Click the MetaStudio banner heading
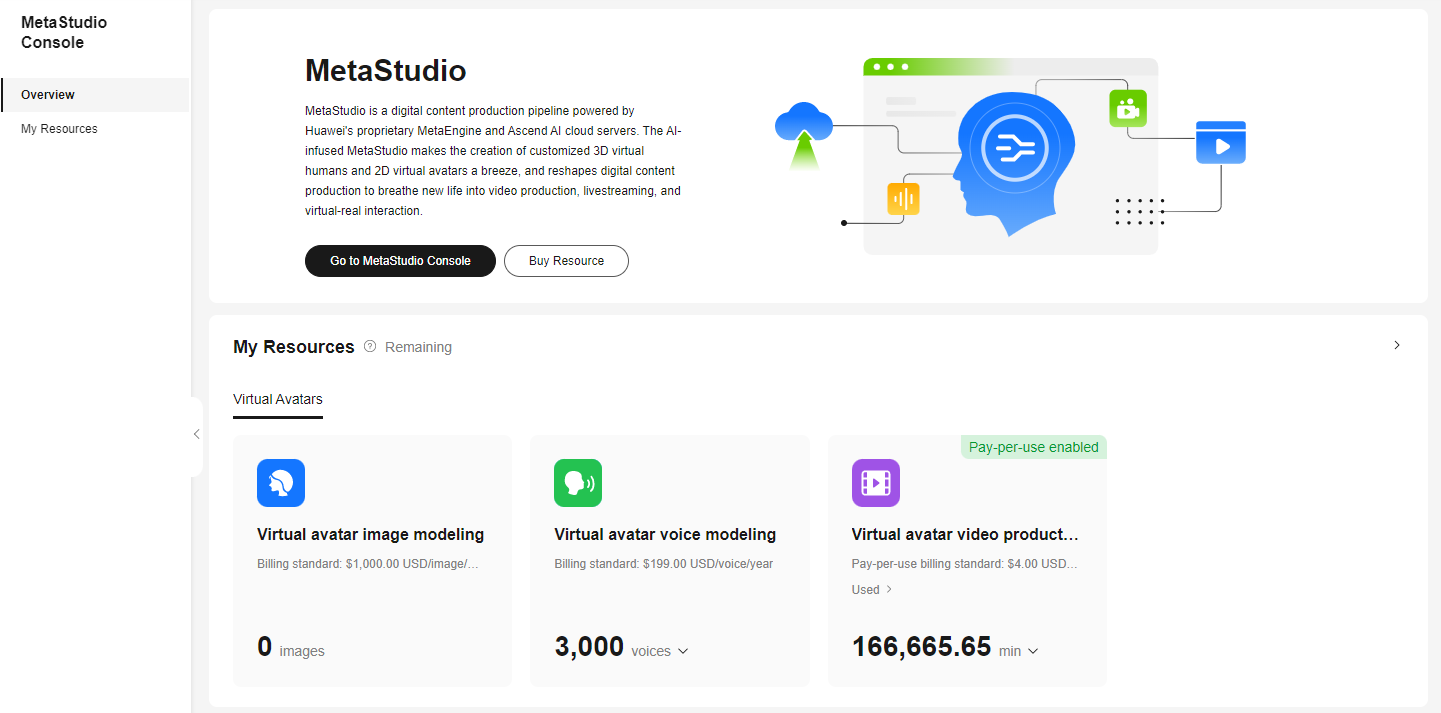The height and width of the screenshot is (713, 1441). coord(386,70)
